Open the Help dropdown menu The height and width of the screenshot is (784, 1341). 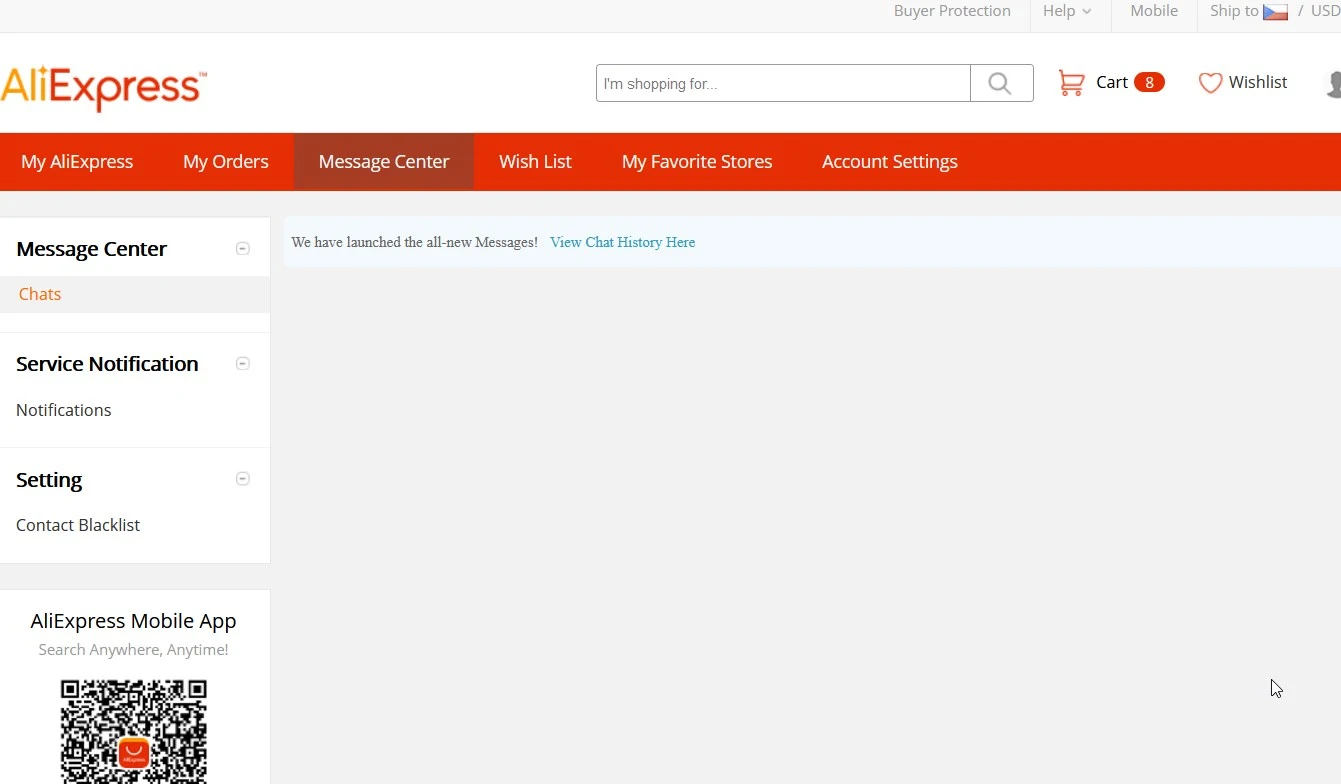click(1067, 11)
